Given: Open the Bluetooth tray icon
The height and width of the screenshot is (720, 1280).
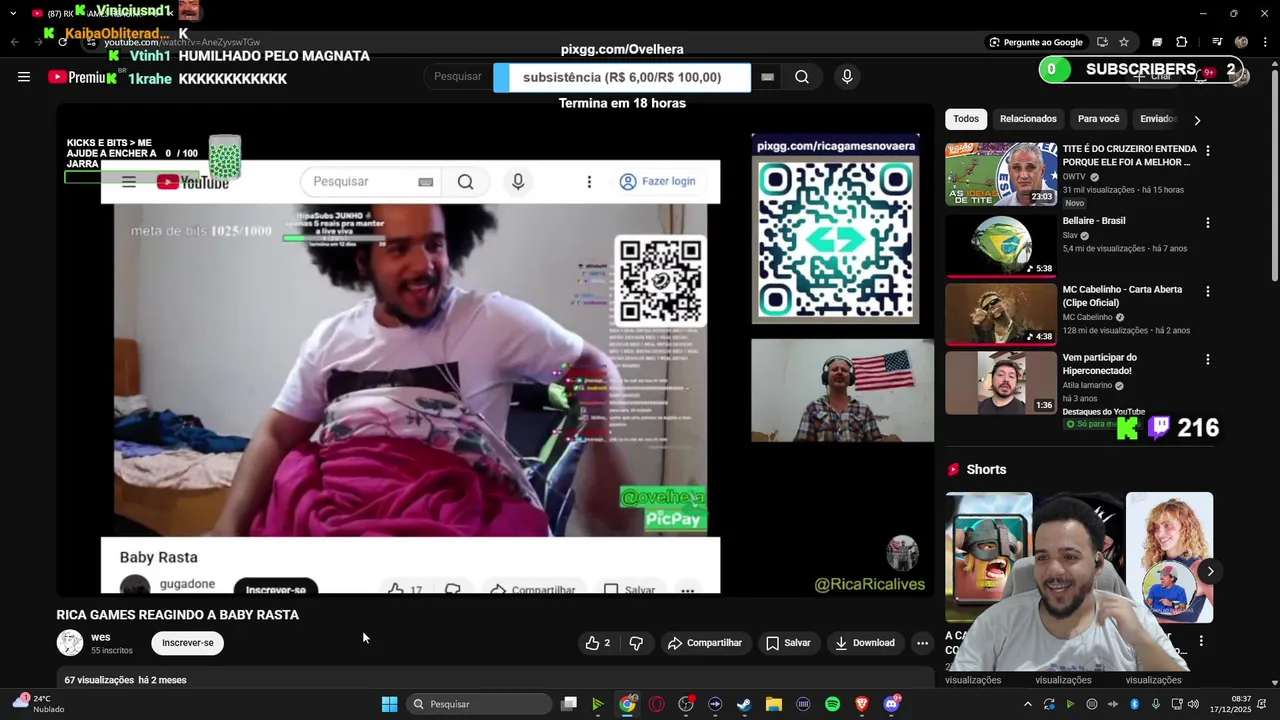Looking at the screenshot, I should (x=1134, y=704).
